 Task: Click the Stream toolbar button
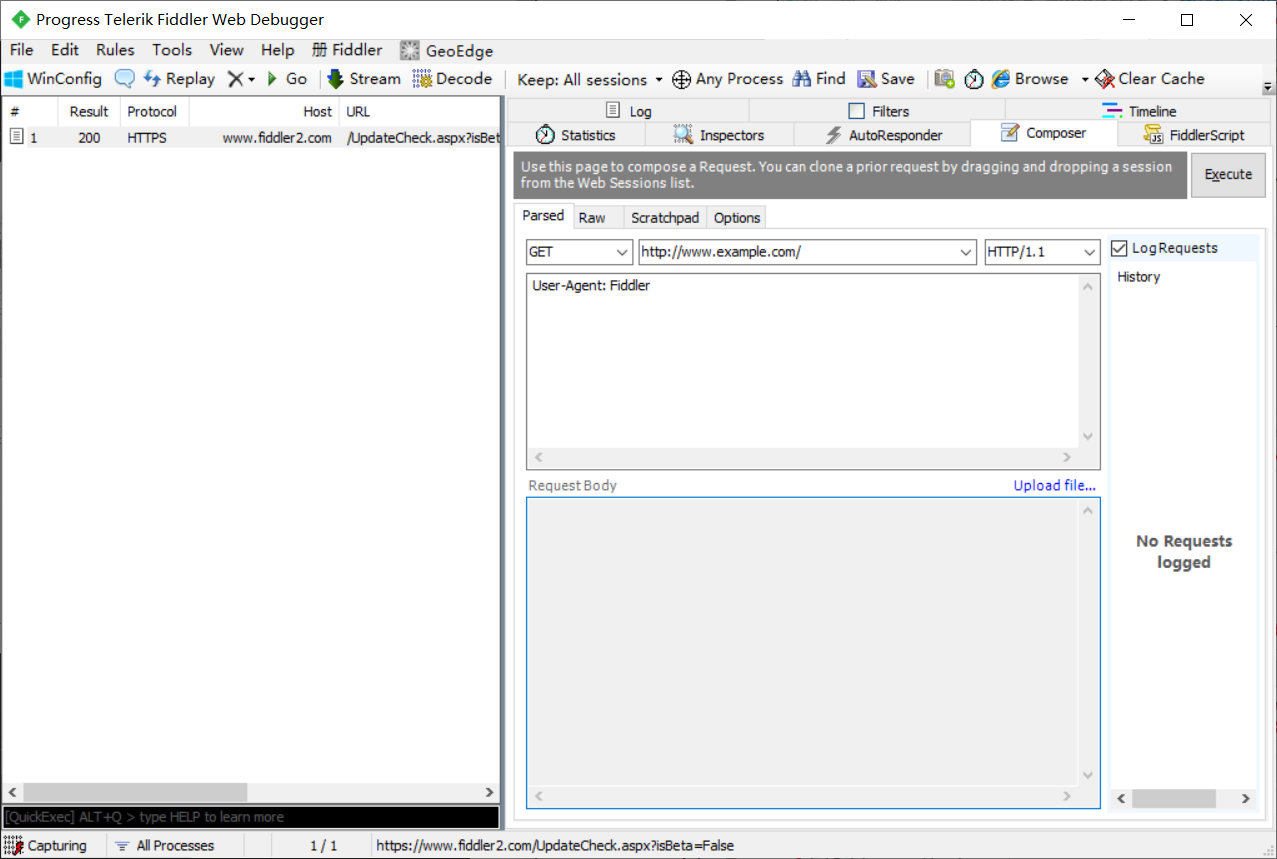[x=362, y=79]
